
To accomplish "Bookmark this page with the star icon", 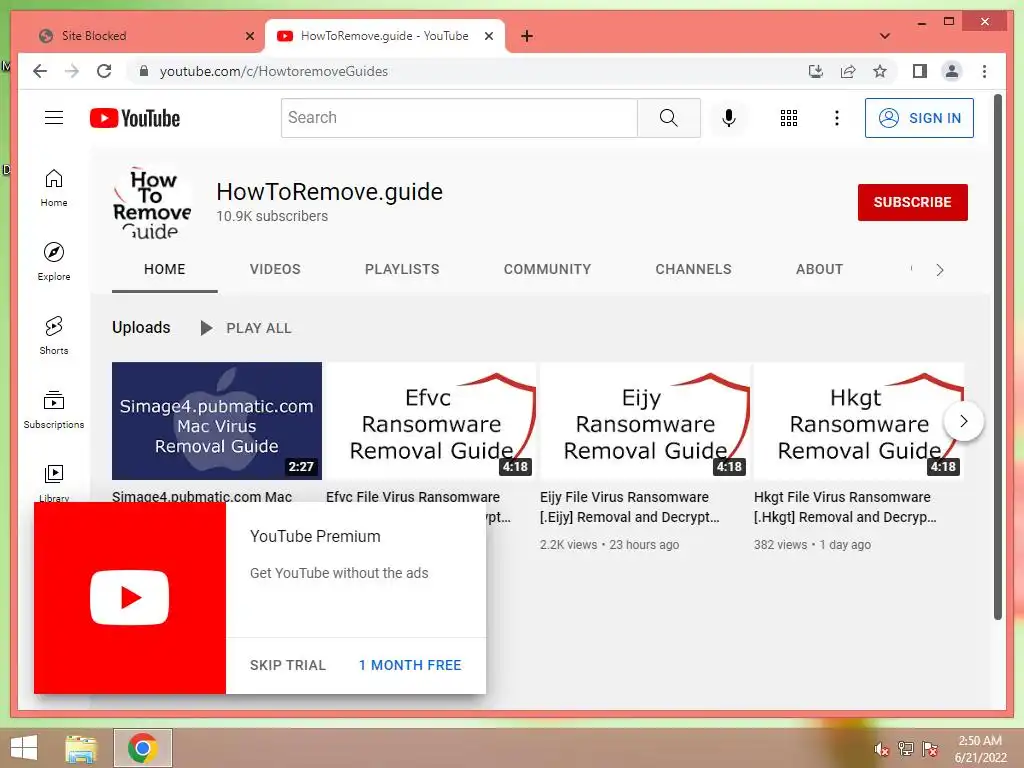I will [880, 71].
